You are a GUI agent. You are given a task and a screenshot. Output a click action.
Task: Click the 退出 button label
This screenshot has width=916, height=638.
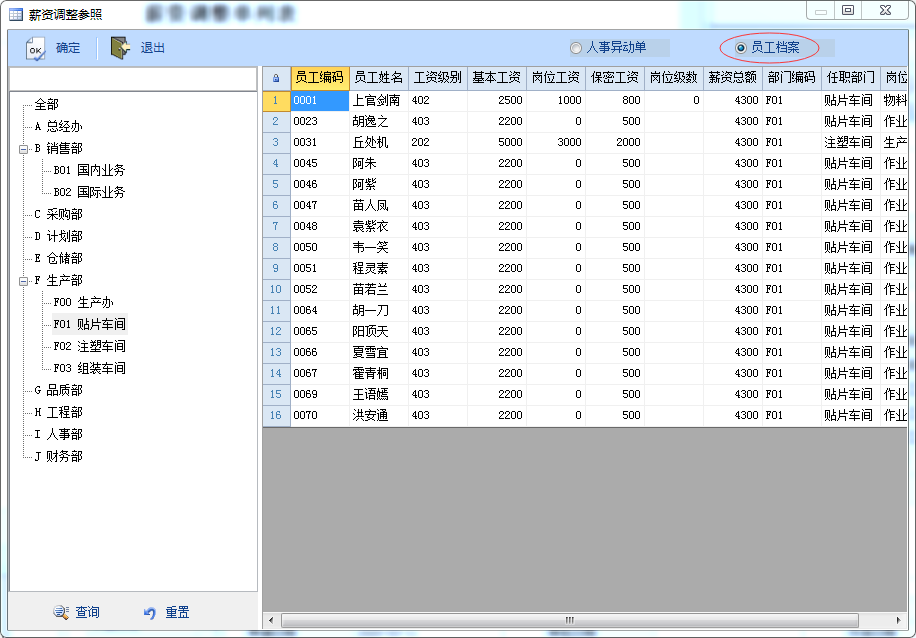pos(152,48)
